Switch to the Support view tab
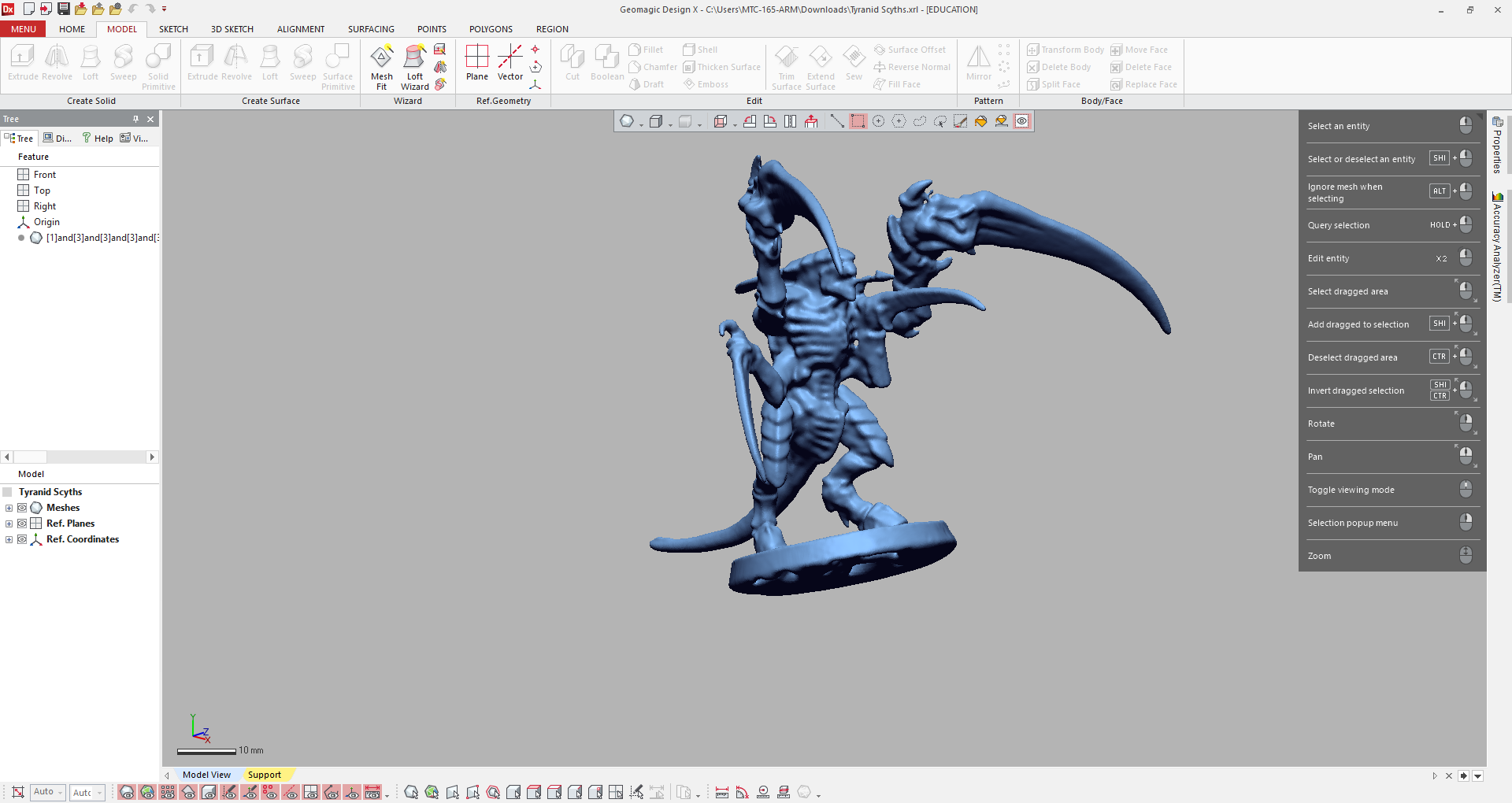This screenshot has width=1512, height=803. (264, 775)
